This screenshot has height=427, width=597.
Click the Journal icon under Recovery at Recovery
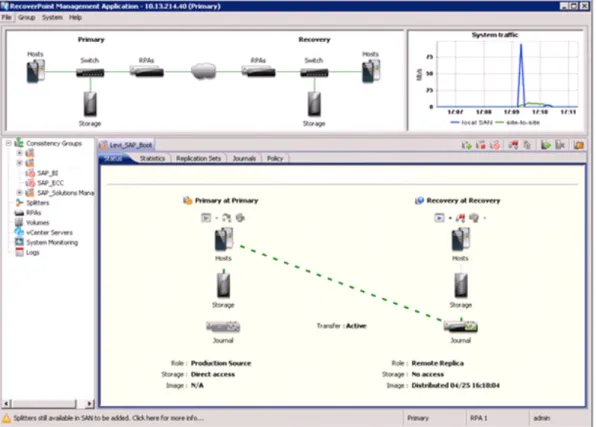pyautogui.click(x=461, y=327)
